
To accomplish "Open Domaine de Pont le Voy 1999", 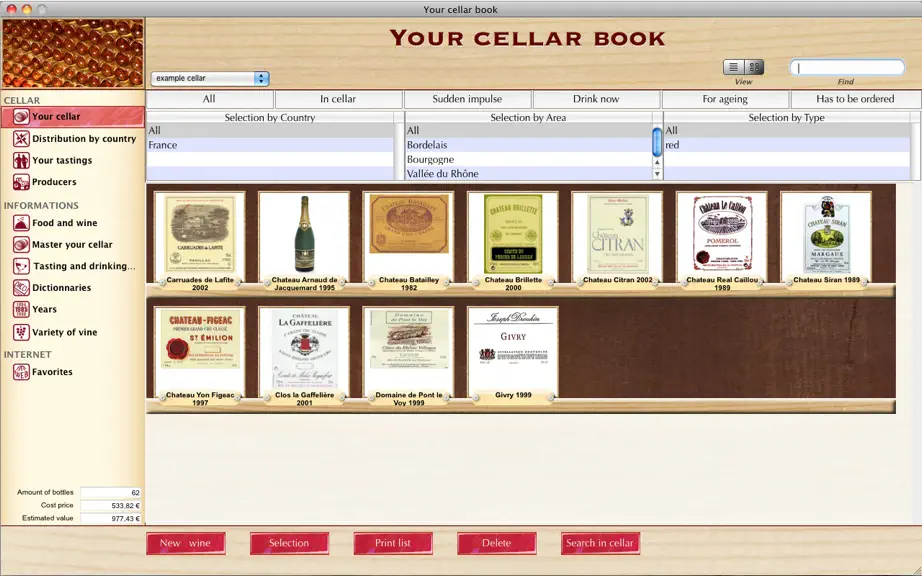I will click(x=409, y=353).
